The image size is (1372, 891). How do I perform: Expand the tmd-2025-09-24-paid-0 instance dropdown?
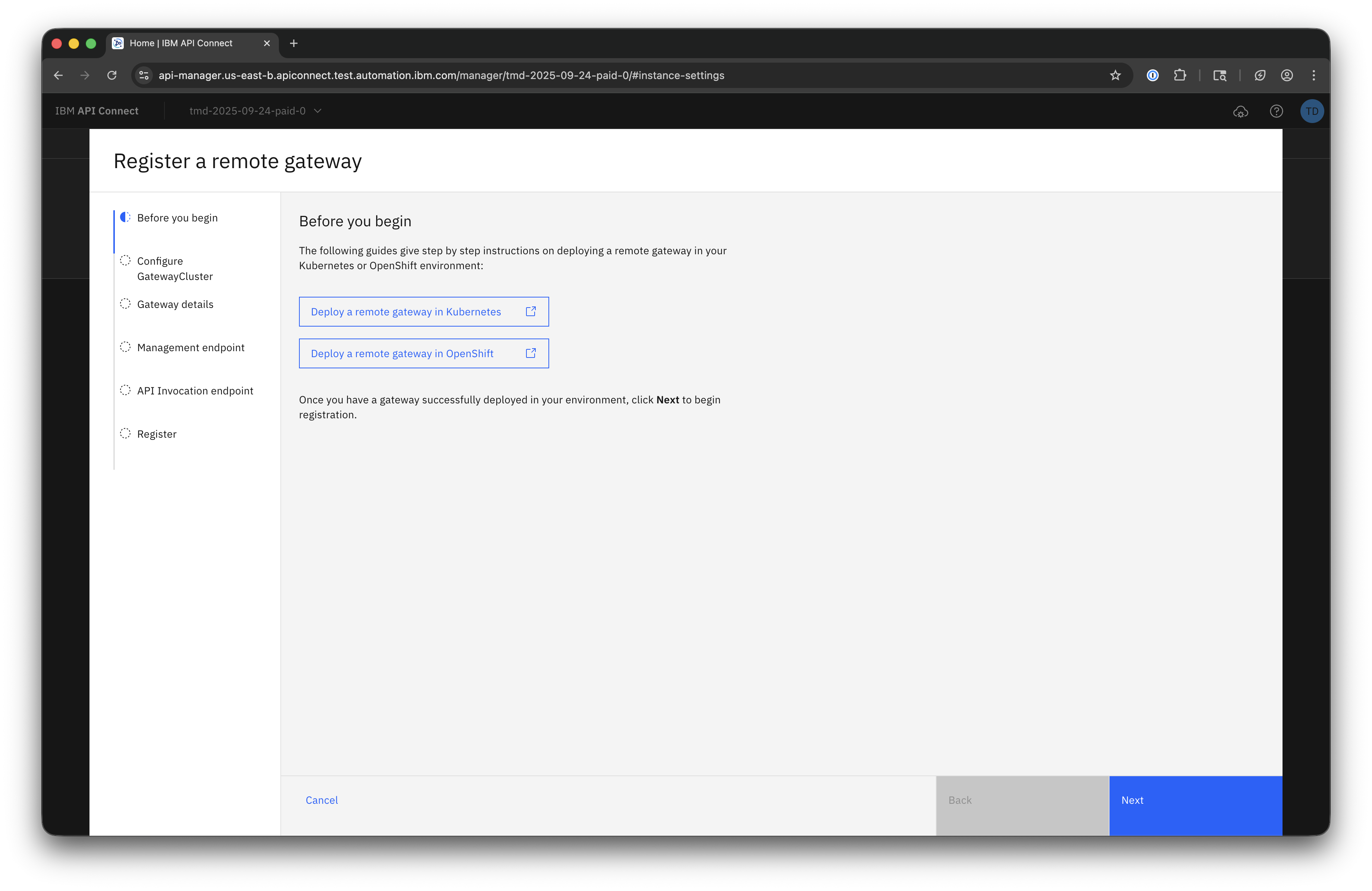click(x=255, y=111)
